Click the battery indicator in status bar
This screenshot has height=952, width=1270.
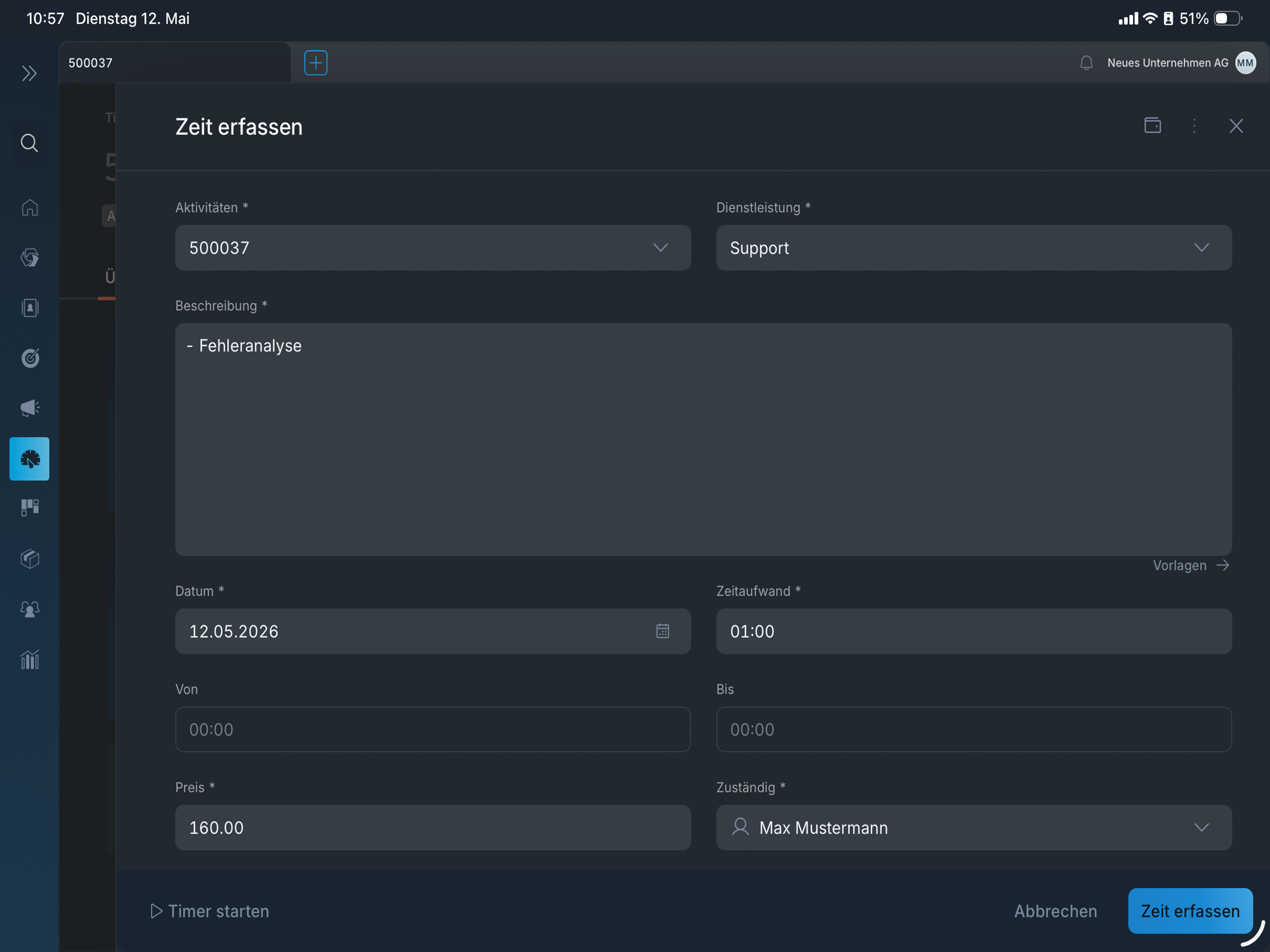click(1228, 18)
